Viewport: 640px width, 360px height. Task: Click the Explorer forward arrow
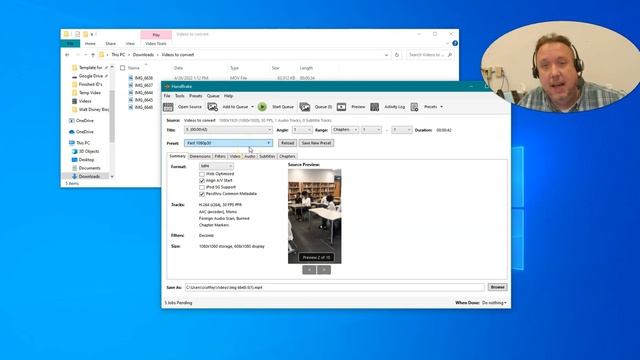pos(78,55)
